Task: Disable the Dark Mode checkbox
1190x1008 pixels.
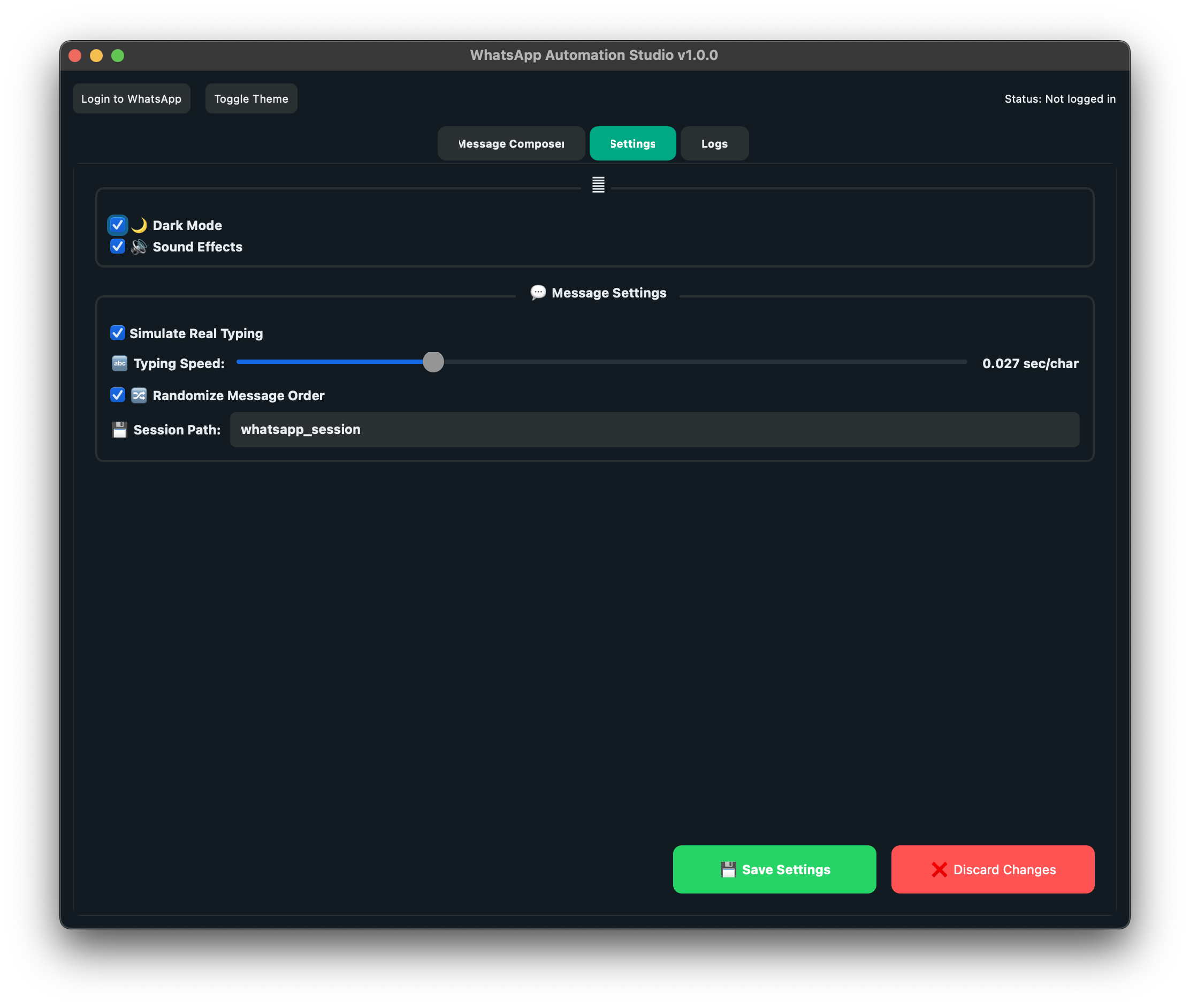Action: [117, 225]
